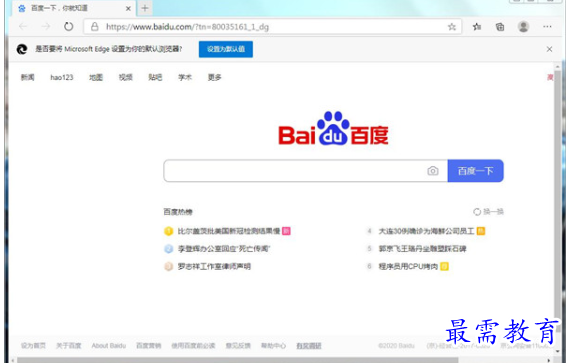Click the 使用百度前必读 footer link
This screenshot has height=363, width=567.
[x=193, y=346]
